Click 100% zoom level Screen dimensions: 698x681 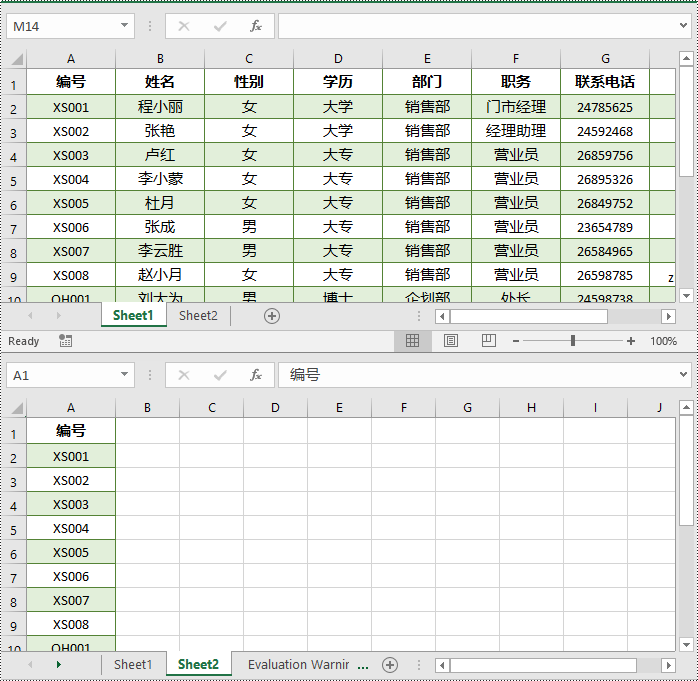(x=663, y=341)
